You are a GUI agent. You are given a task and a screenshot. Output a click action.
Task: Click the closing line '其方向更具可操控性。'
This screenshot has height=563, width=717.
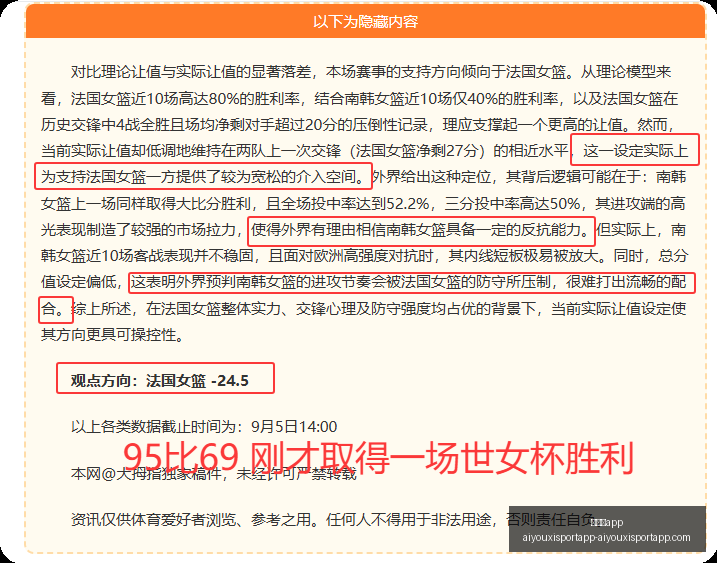(113, 335)
